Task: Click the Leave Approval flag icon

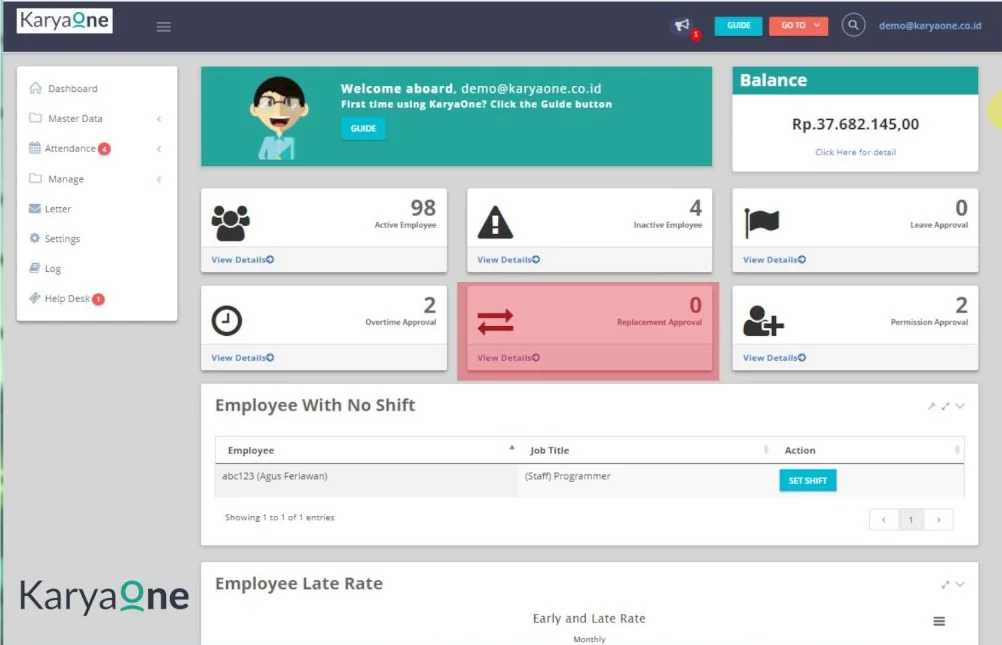Action: pyautogui.click(x=761, y=222)
